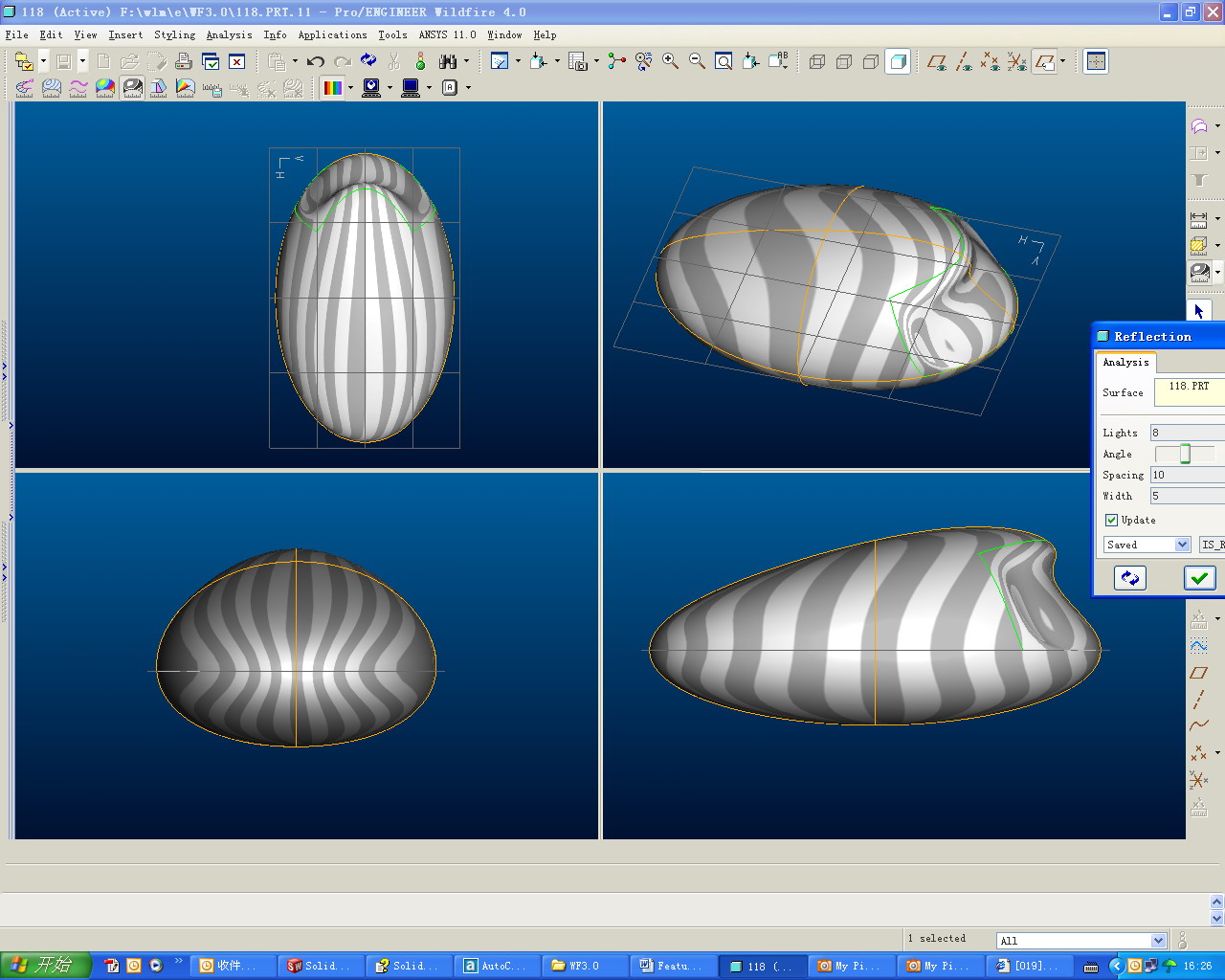Image resolution: width=1225 pixels, height=980 pixels.
Task: Click the Lights value field
Action: (1187, 433)
